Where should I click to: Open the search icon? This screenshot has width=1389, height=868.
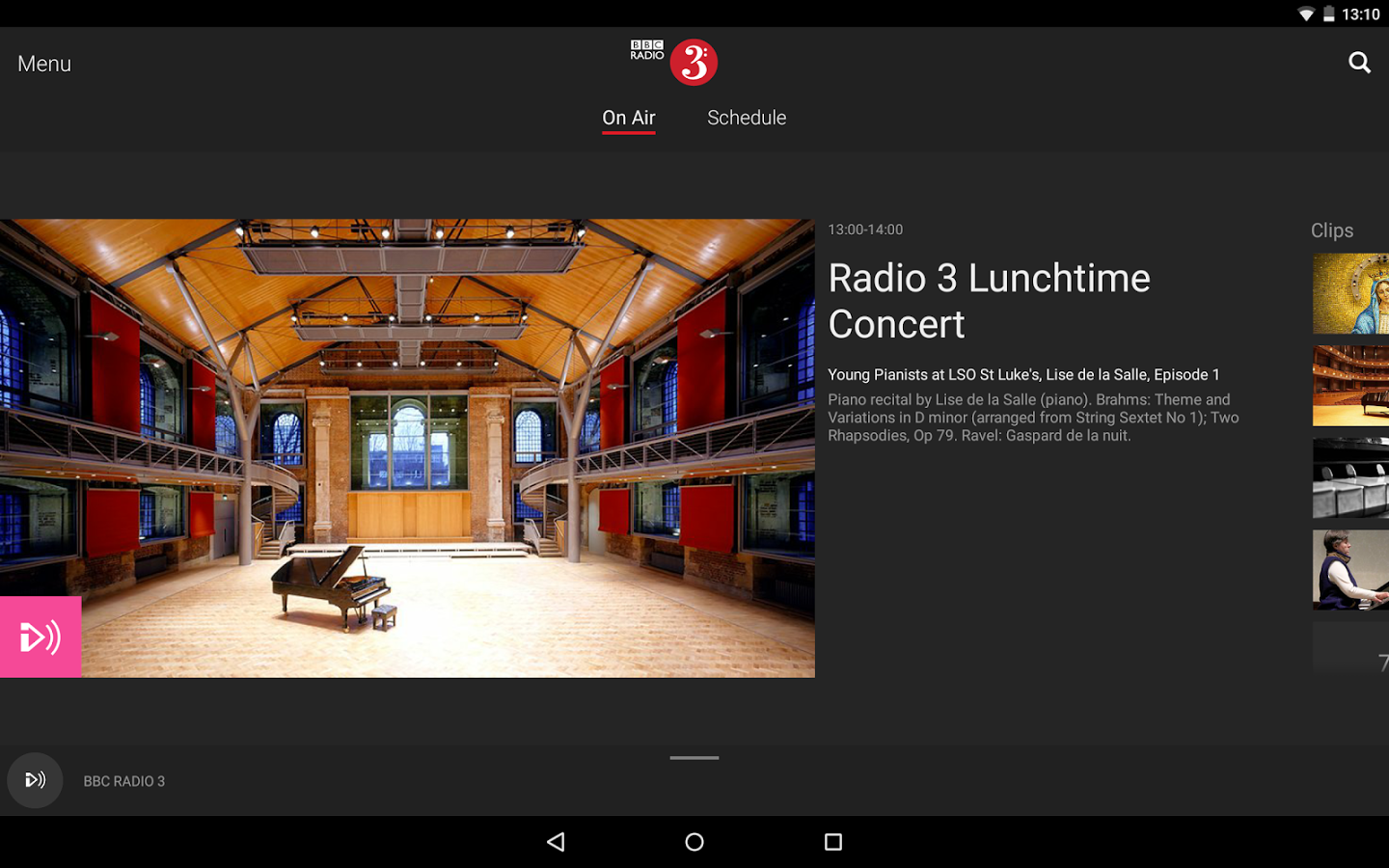[x=1359, y=63]
